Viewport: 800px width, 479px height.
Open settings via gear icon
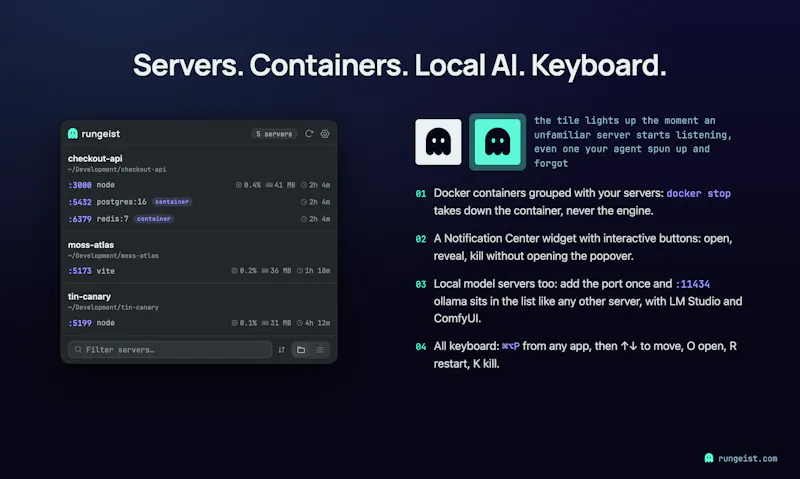click(325, 134)
